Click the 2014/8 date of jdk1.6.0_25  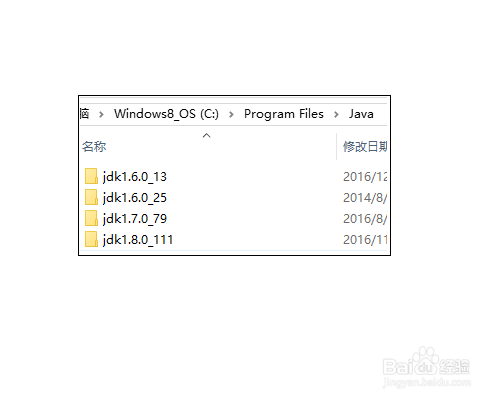365,198
